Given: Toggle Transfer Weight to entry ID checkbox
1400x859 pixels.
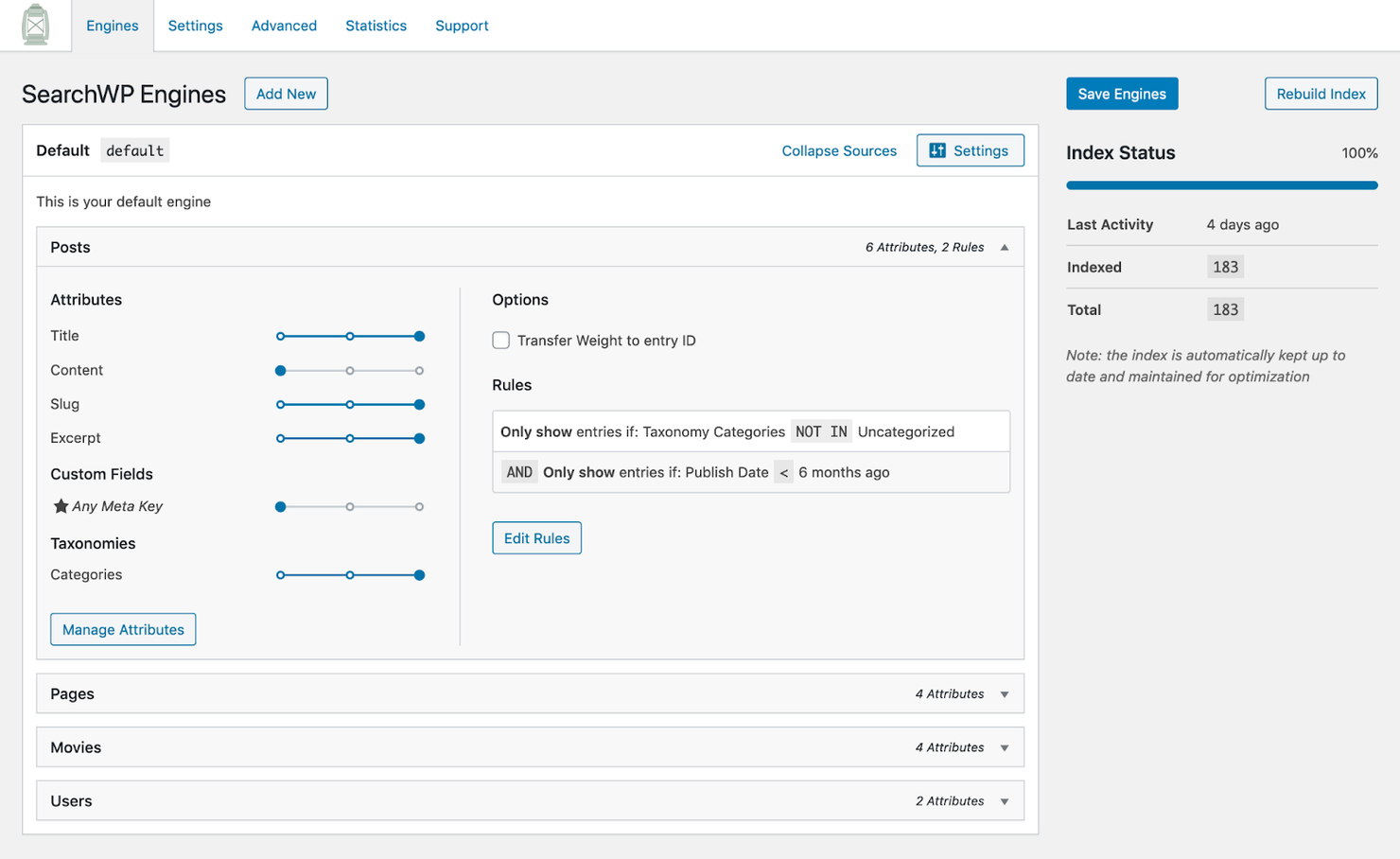Looking at the screenshot, I should point(501,341).
